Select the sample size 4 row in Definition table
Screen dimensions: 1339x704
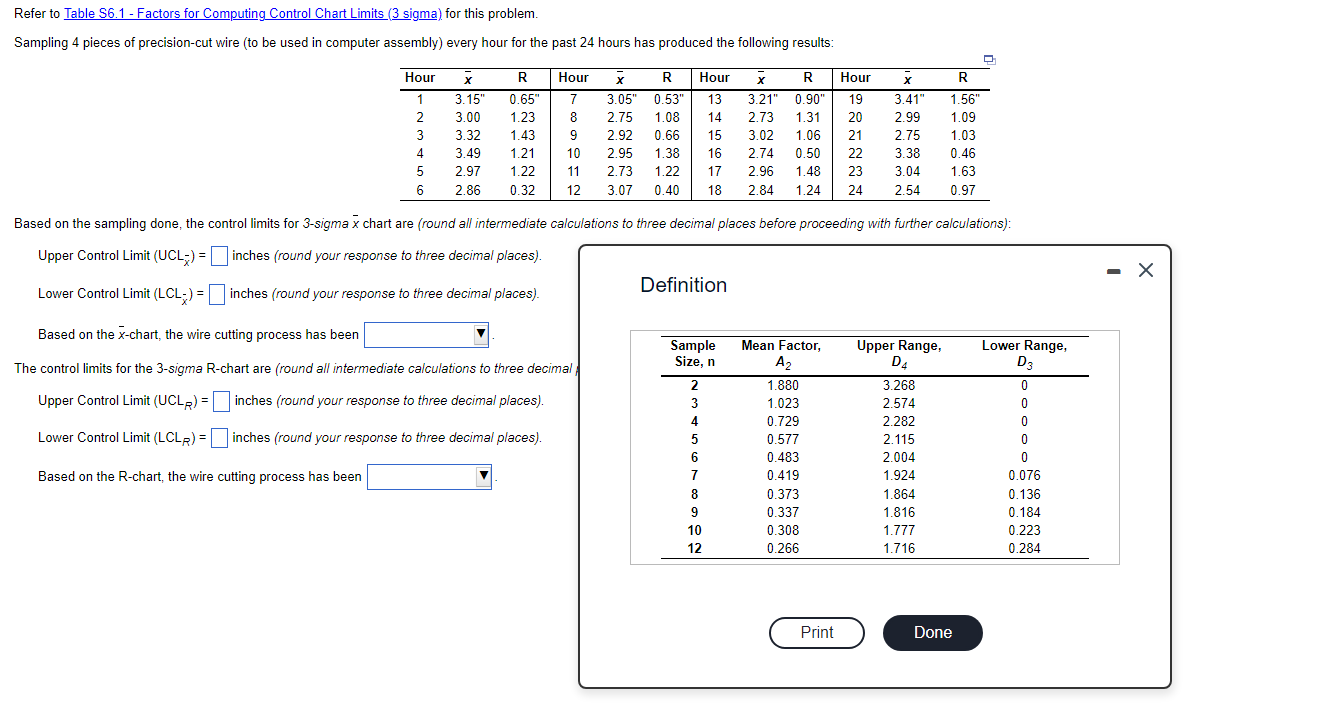point(694,421)
